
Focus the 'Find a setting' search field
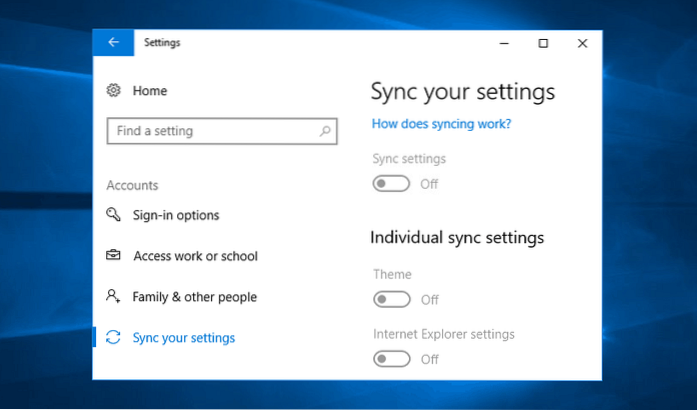click(210, 131)
